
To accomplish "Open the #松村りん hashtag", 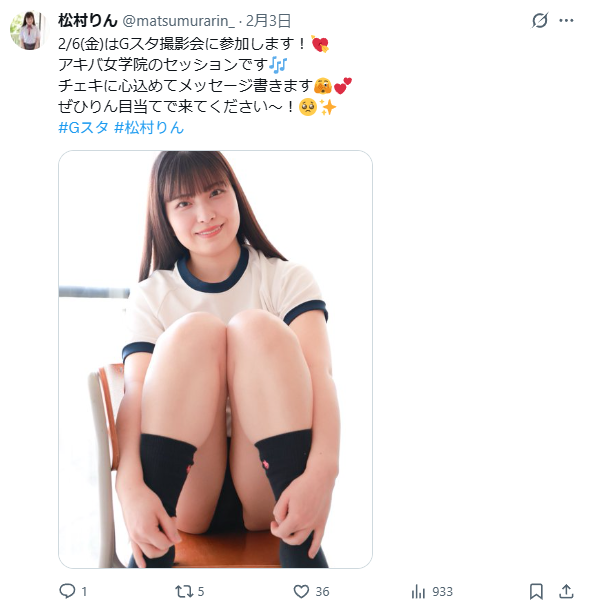I will pyautogui.click(x=149, y=127).
